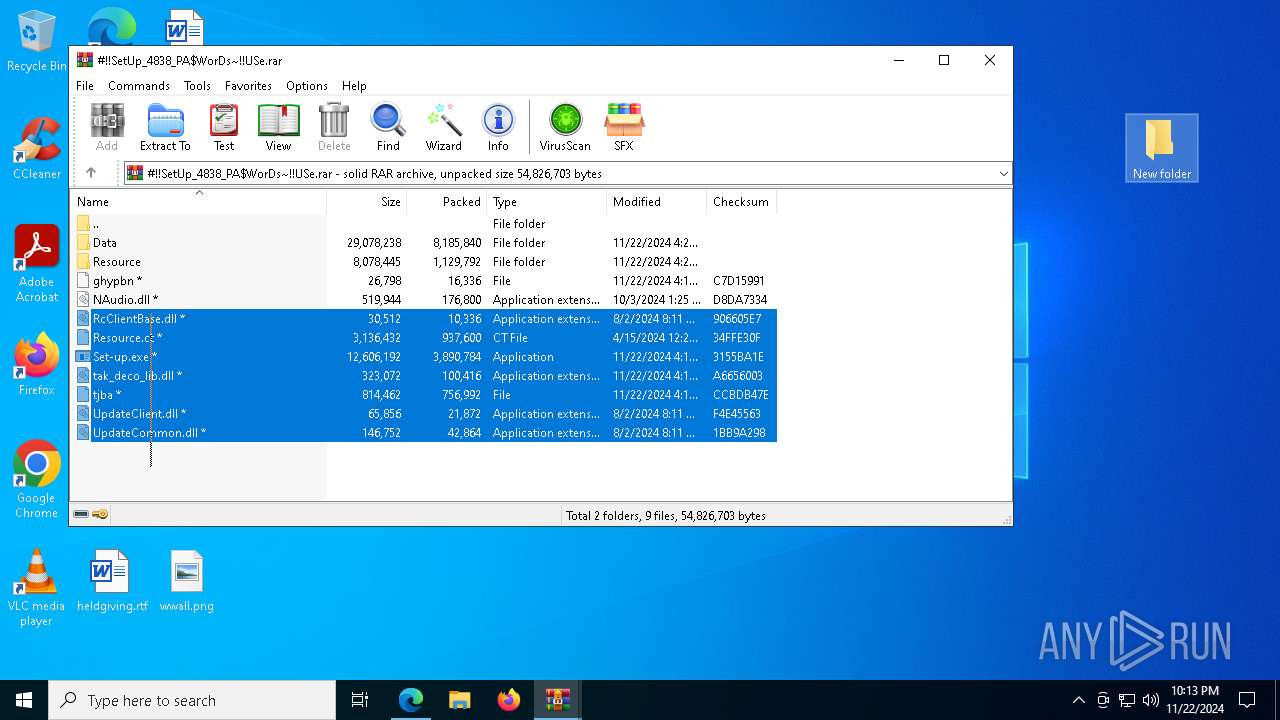Viewport: 1280px width, 720px height.
Task: Select the Resource folder row
Action: click(425, 262)
